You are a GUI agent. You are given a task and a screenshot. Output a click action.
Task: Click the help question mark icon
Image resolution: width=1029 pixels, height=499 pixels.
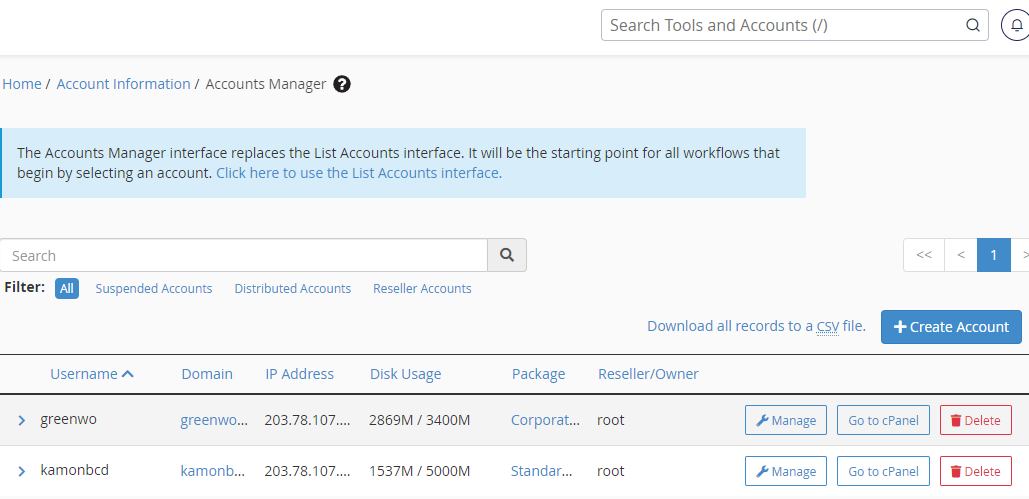[x=342, y=84]
